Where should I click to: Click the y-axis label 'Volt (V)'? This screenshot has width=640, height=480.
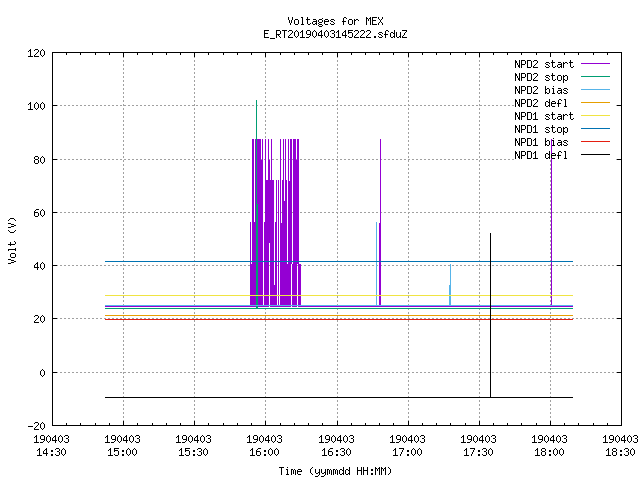12,240
